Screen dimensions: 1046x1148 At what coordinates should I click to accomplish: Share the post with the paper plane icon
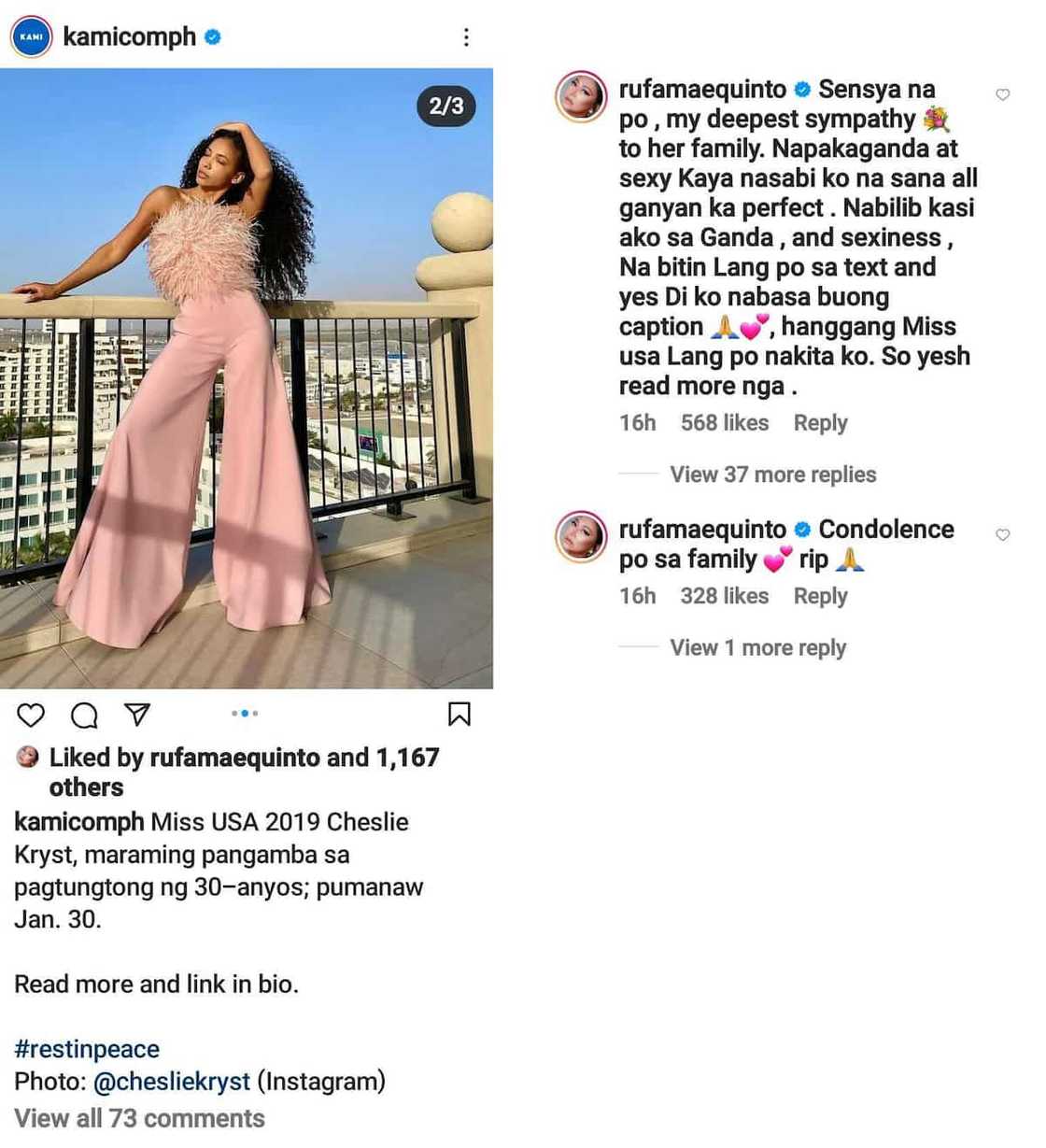pyautogui.click(x=137, y=715)
